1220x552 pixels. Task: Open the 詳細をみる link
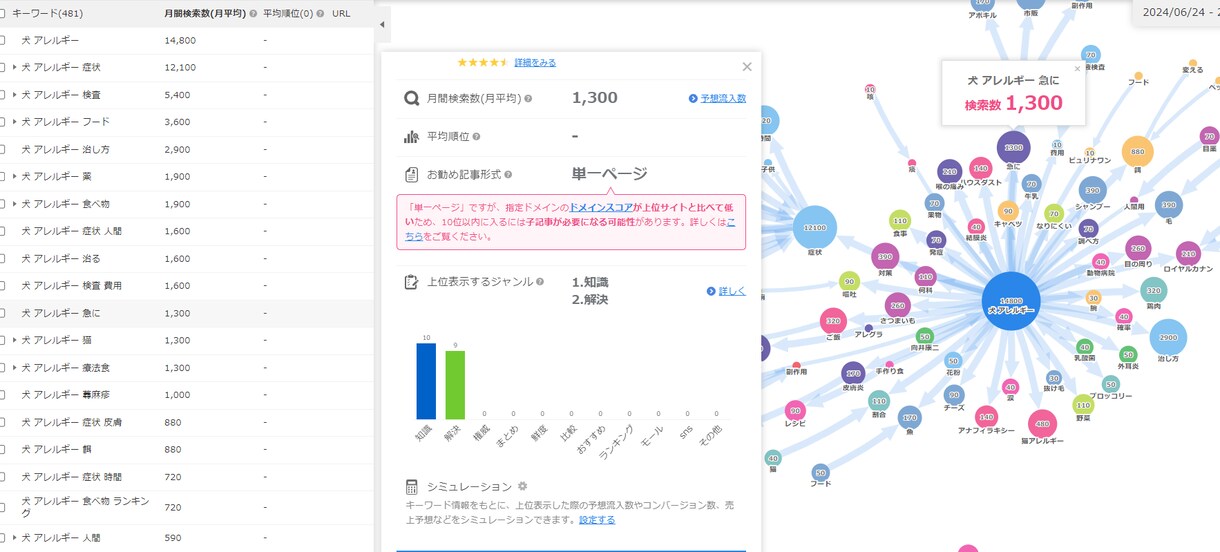tap(535, 62)
